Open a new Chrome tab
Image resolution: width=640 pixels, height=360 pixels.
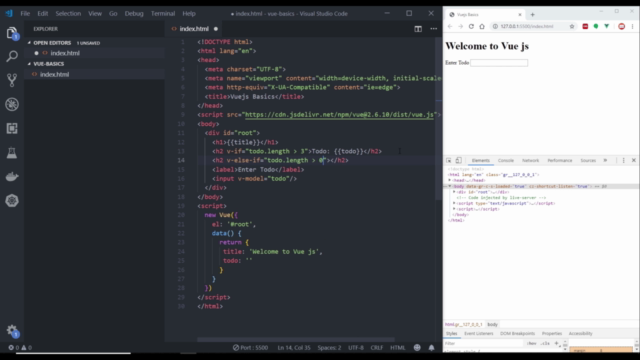pos(532,15)
